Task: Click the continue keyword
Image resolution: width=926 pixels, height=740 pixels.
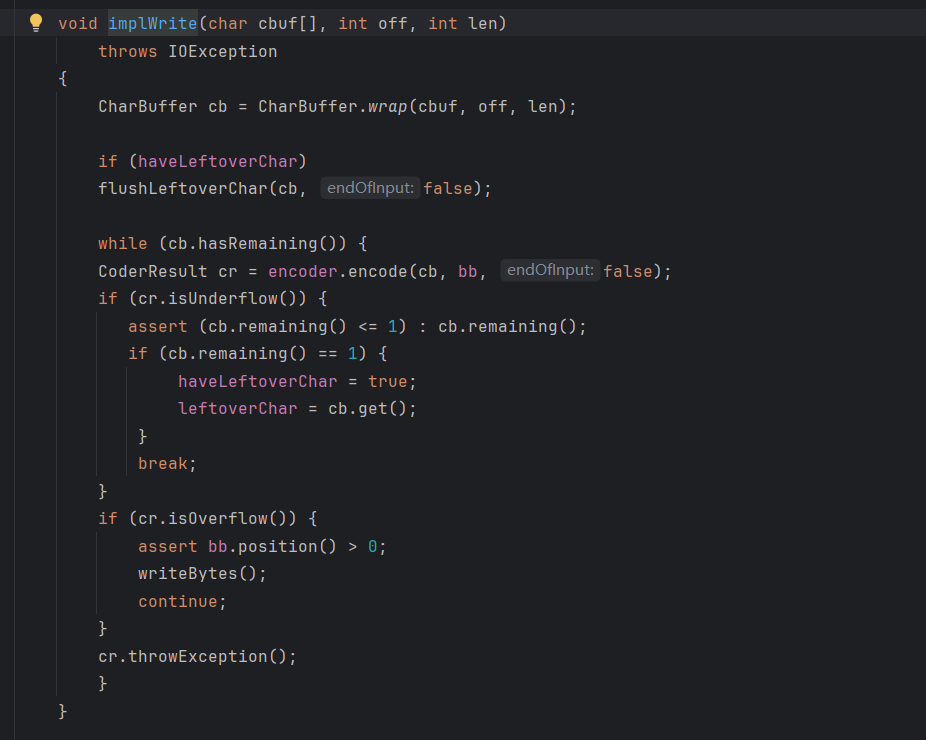Action: point(177,601)
